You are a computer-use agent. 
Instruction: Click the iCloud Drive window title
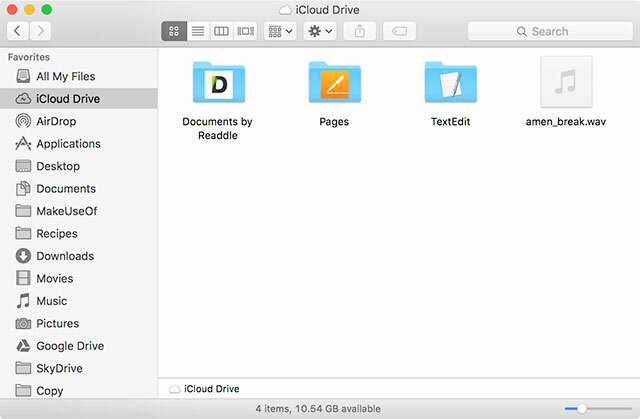[x=328, y=10]
